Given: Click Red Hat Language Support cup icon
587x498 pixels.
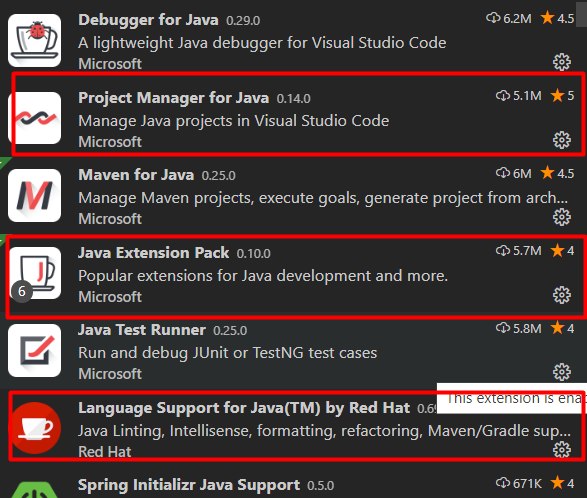Looking at the screenshot, I should 34,428.
